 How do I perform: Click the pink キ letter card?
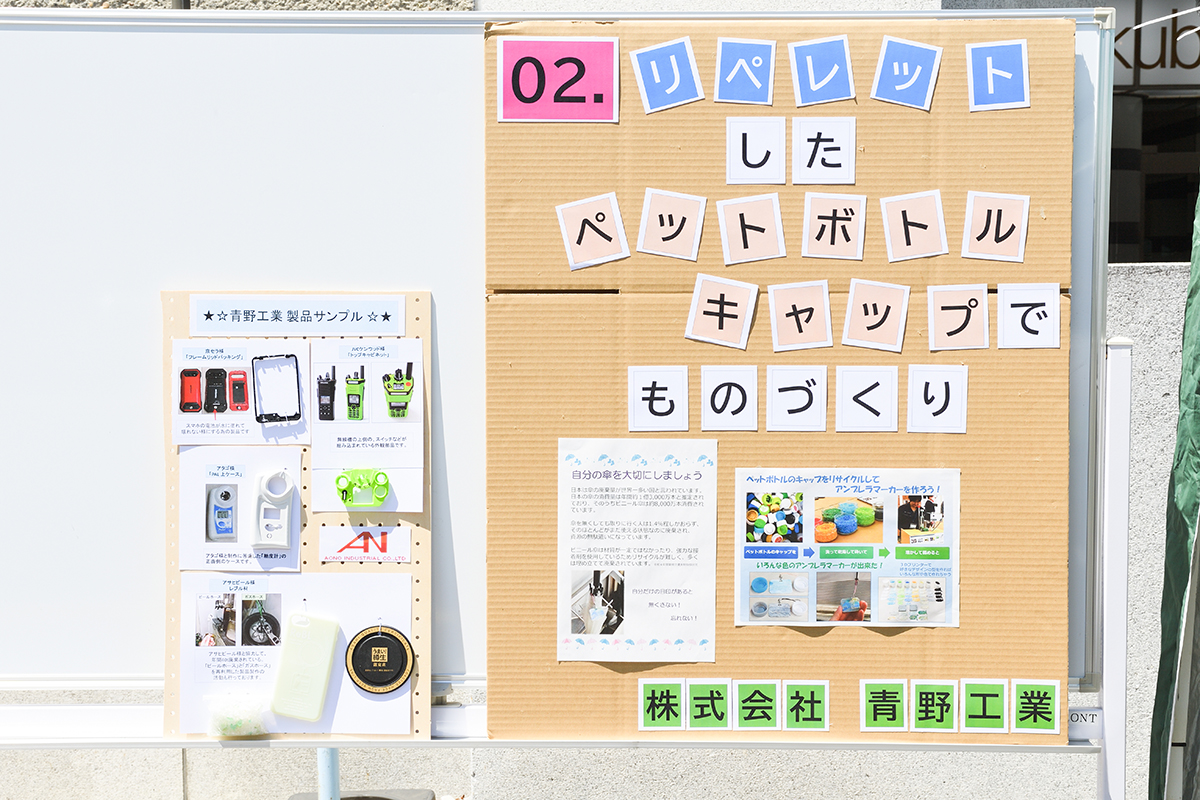point(721,311)
